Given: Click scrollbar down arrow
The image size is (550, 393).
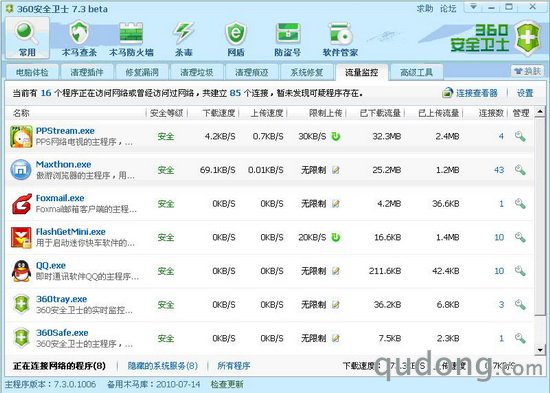Looking at the screenshot, I should [x=540, y=349].
